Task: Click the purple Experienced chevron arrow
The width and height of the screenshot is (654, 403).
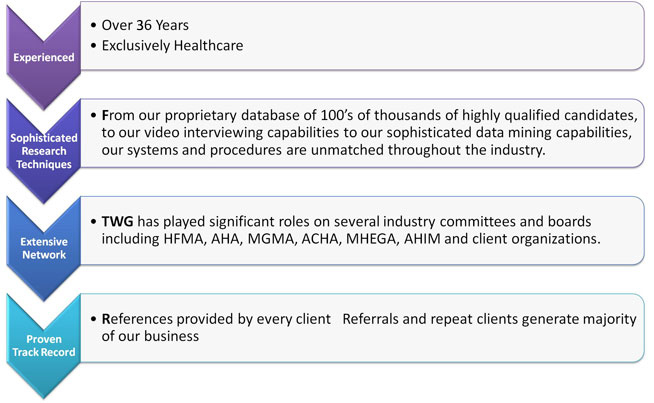Action: 44,56
